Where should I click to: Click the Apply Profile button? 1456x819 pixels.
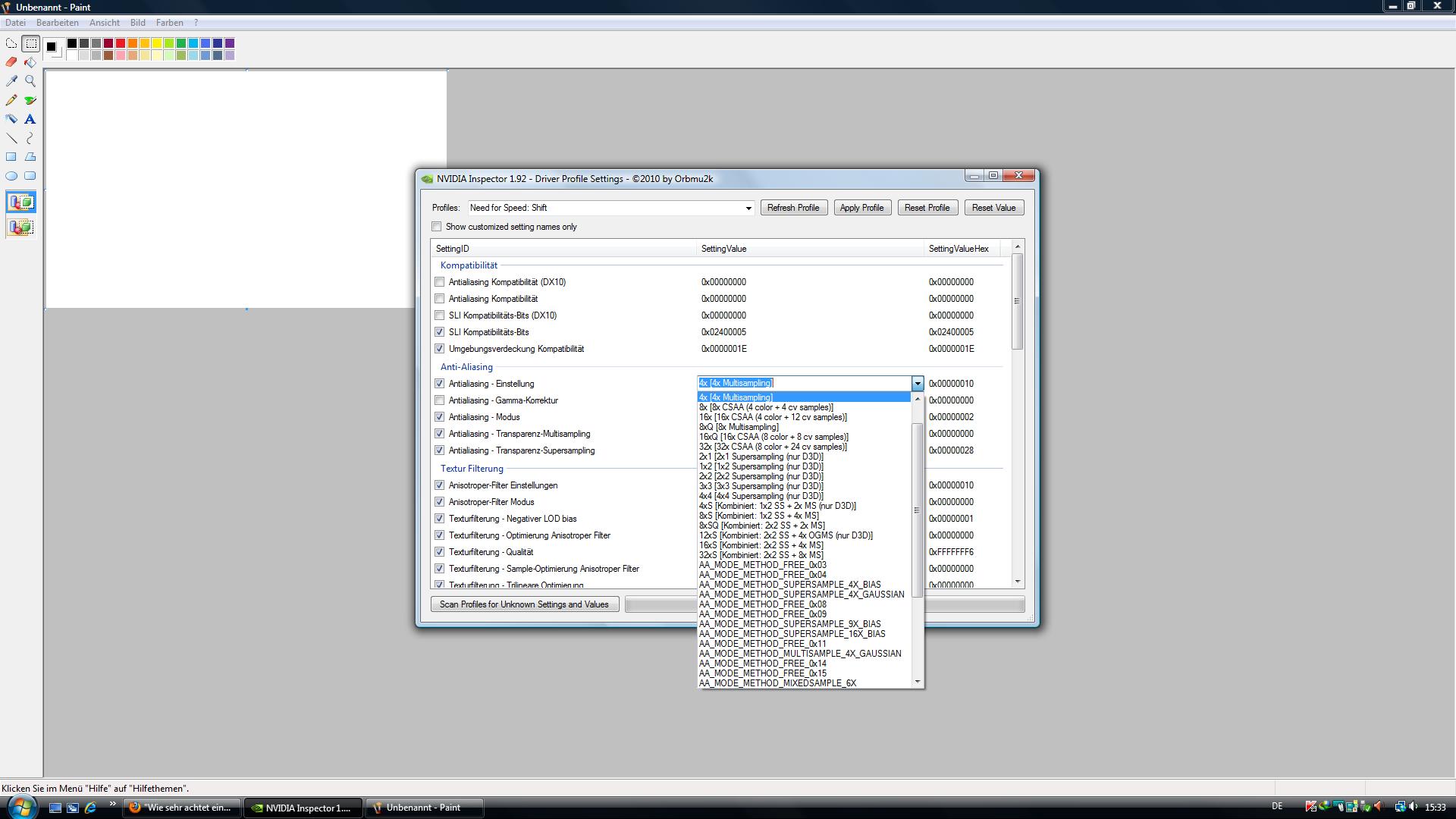click(861, 208)
